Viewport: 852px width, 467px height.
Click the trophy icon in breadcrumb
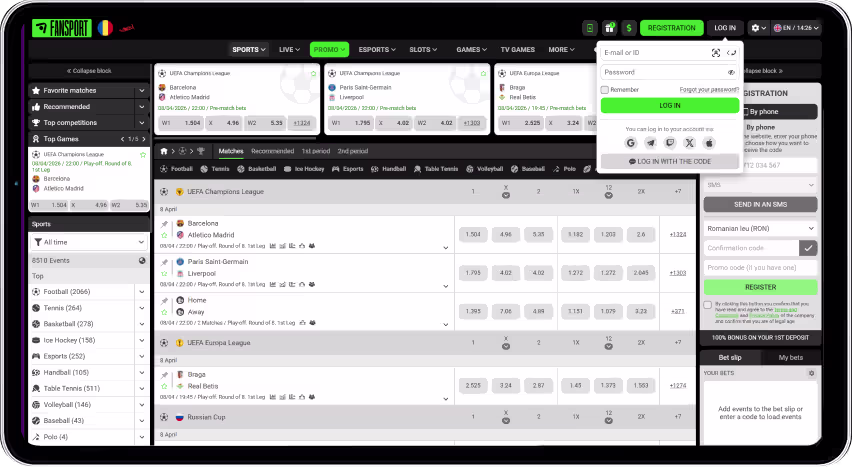201,151
